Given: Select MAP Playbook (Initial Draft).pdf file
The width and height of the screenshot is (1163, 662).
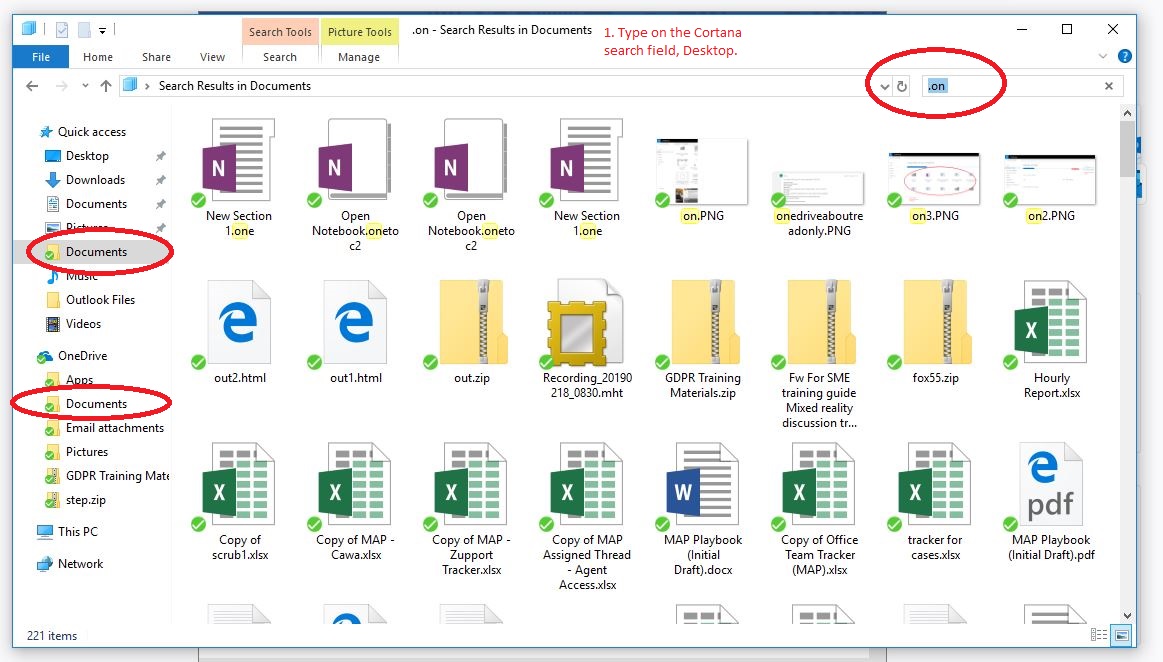Looking at the screenshot, I should [x=1051, y=501].
